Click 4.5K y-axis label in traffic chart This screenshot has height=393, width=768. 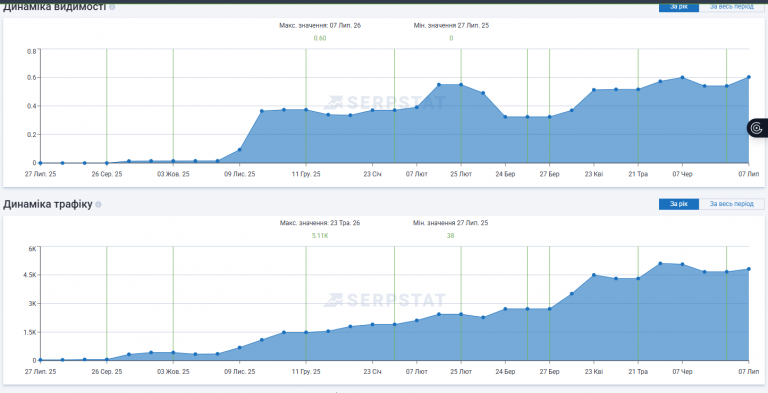pyautogui.click(x=30, y=275)
